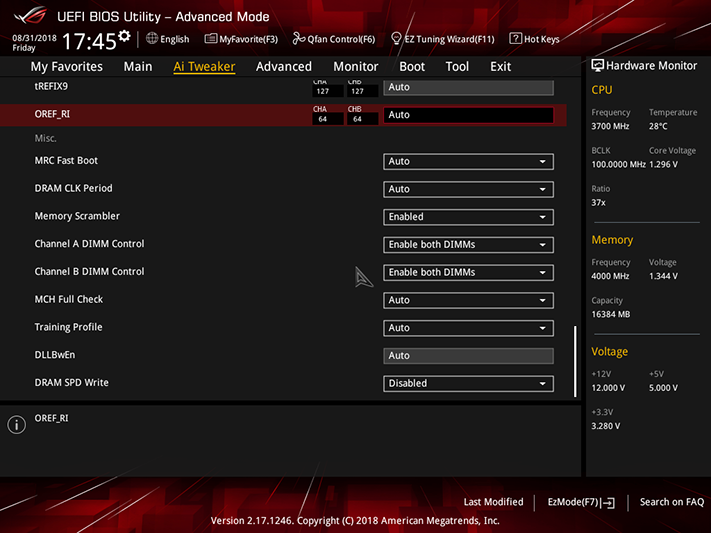Click the EzMode exit arrow icon
This screenshot has height=533, width=711.
click(x=608, y=502)
